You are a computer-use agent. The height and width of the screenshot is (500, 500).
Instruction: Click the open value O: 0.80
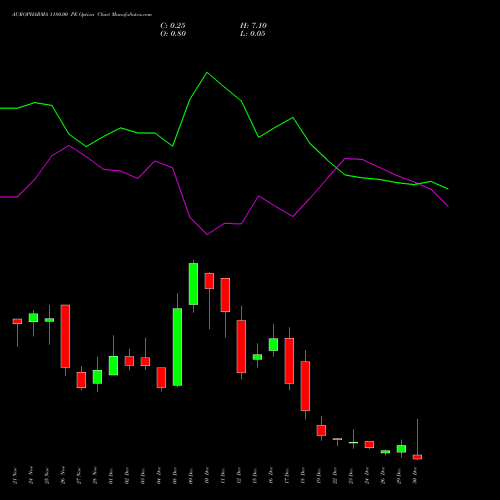pos(173,34)
